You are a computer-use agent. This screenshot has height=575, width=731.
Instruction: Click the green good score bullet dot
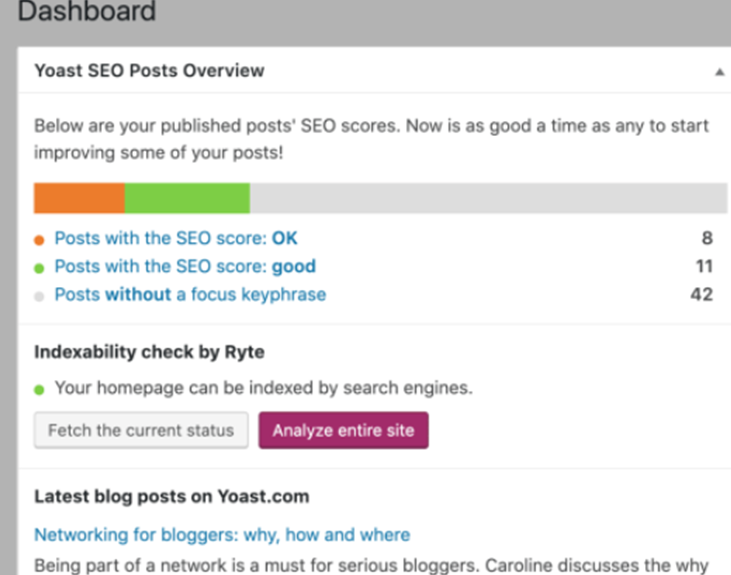point(39,268)
